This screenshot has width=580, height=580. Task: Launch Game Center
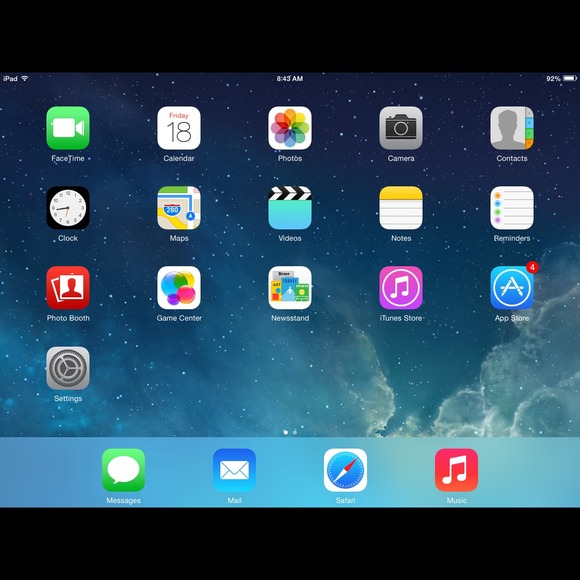179,288
